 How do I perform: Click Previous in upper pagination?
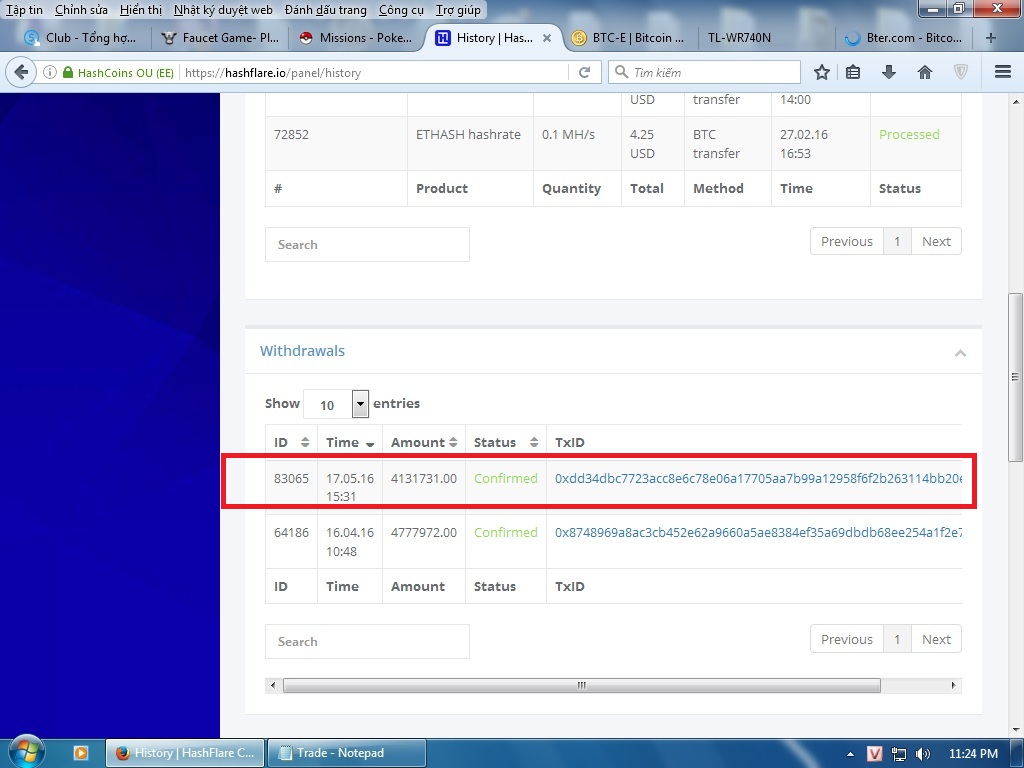coord(846,242)
